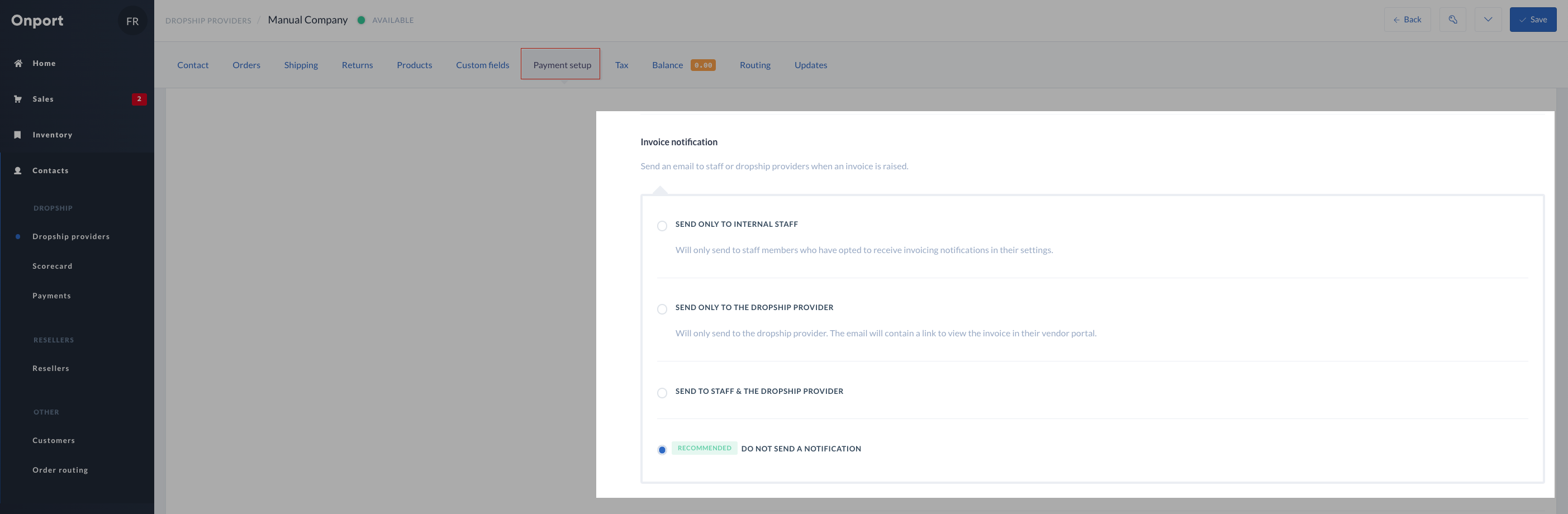Open Inventory in the sidebar
The image size is (1568, 514).
tap(53, 135)
